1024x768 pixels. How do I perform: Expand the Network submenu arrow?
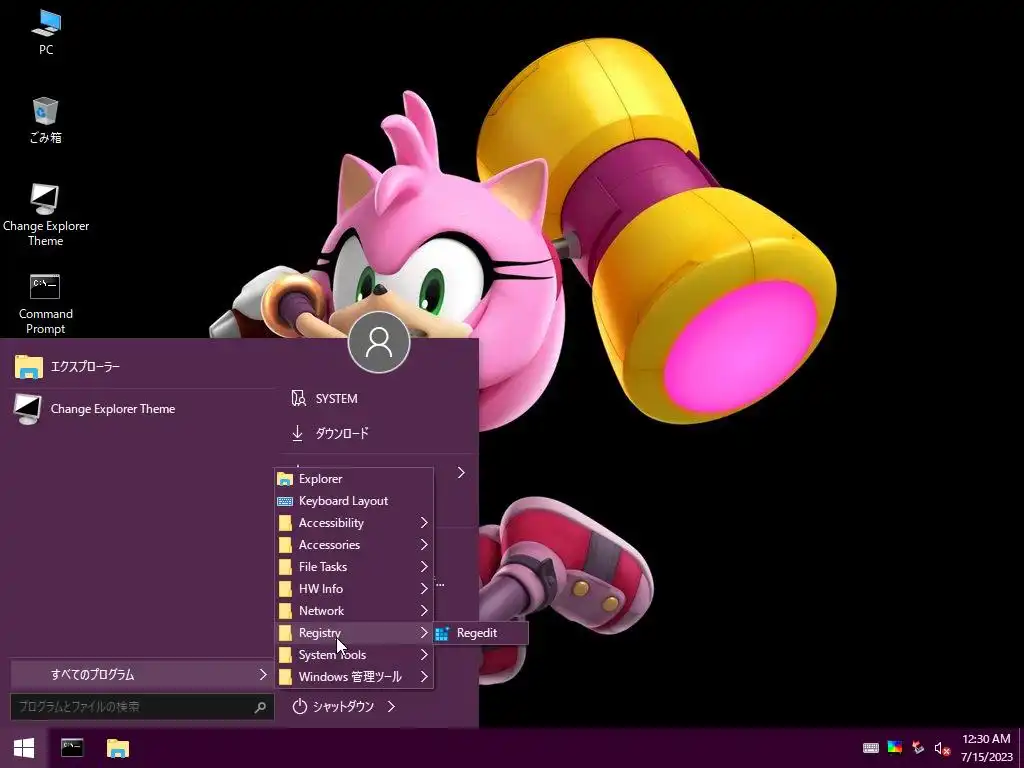click(424, 611)
